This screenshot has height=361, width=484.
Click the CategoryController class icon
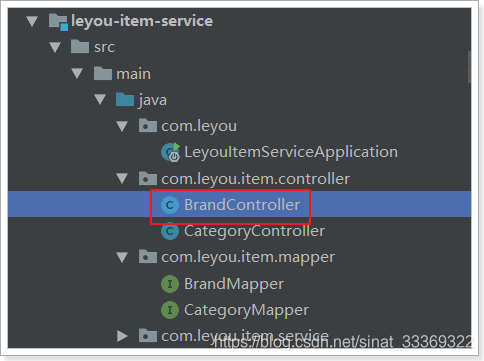(x=170, y=231)
